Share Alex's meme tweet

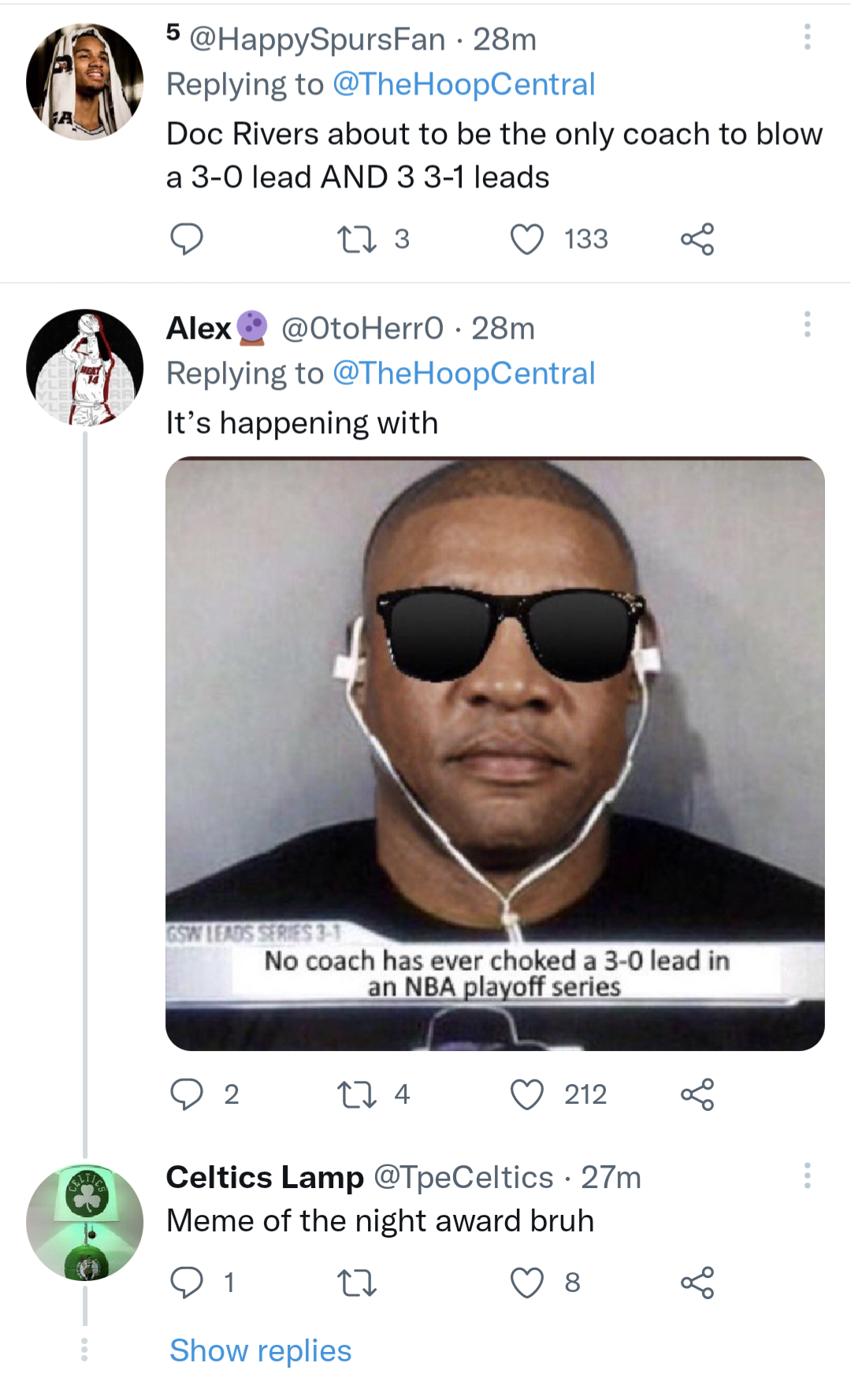click(x=700, y=1093)
